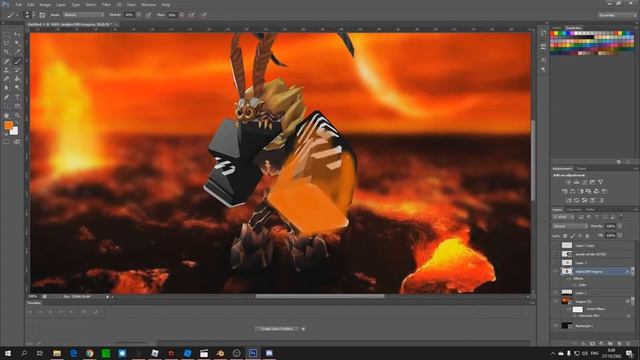This screenshot has width=640, height=360.
Task: Select the Horizontal Type tool
Action: pos(17,97)
